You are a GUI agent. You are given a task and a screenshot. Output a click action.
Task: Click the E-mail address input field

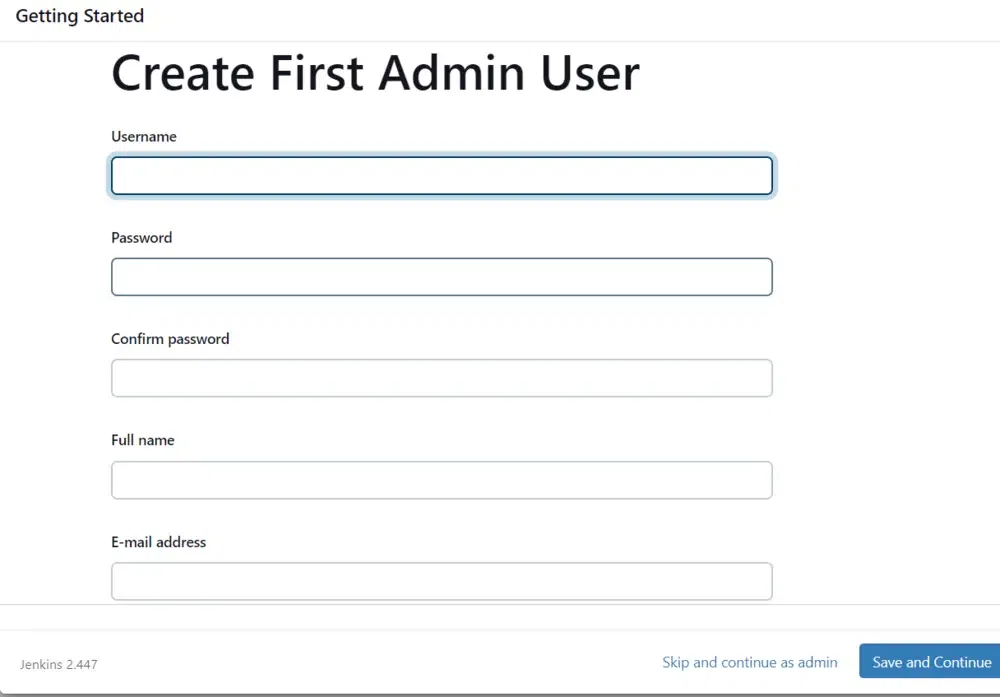(441, 581)
